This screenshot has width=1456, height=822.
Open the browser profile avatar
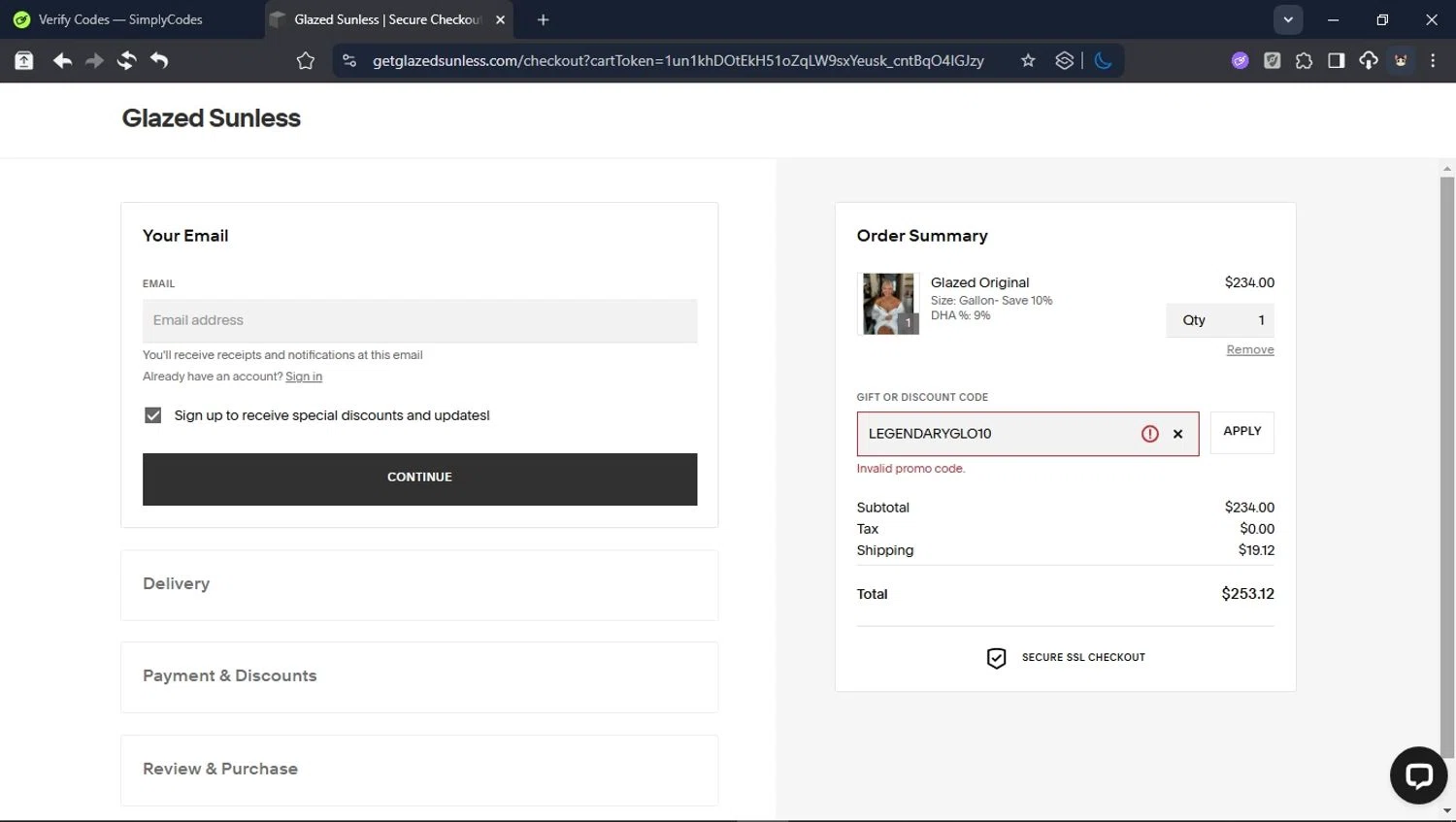(1401, 61)
